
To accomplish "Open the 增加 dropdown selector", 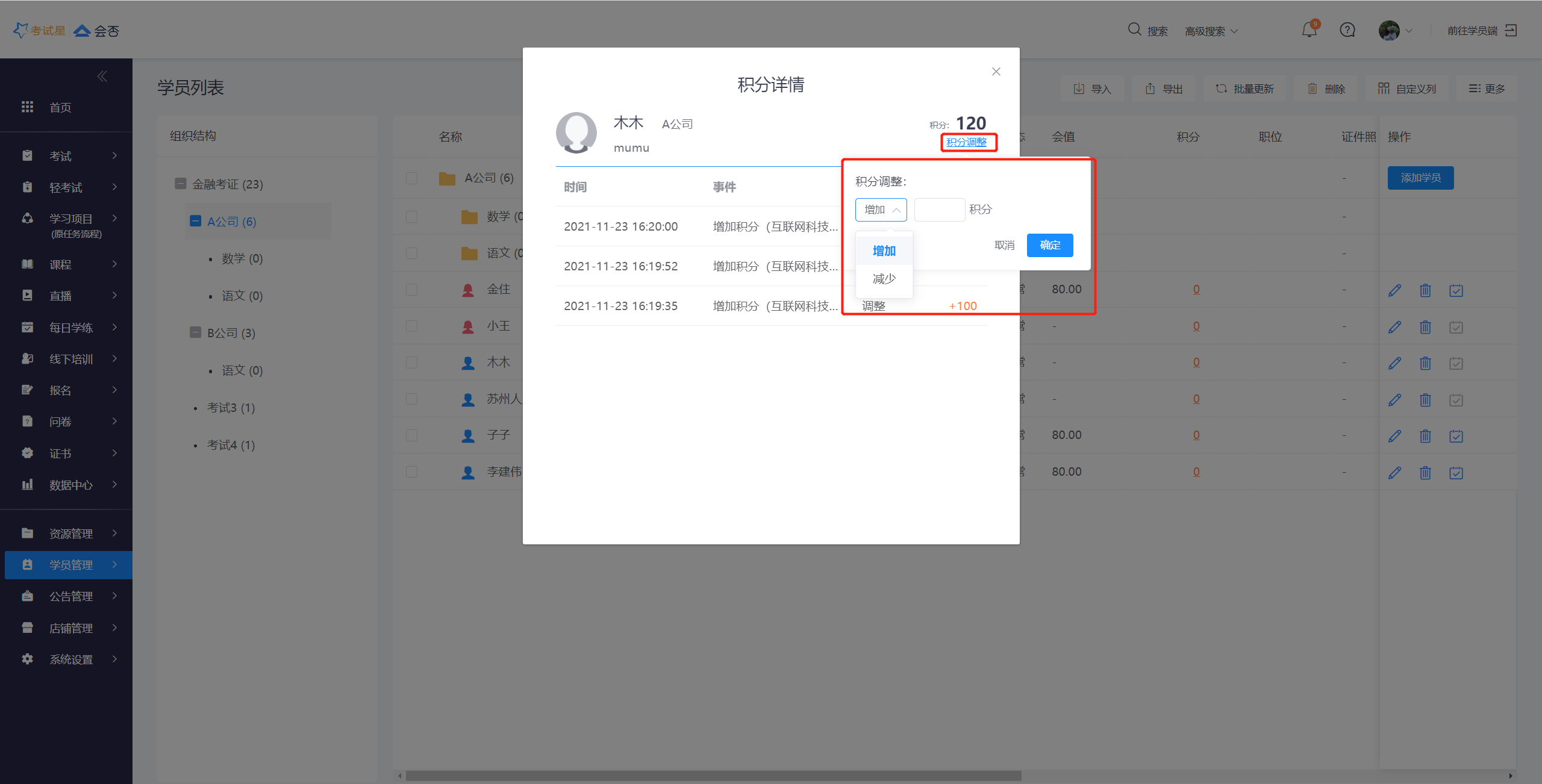I will point(881,210).
